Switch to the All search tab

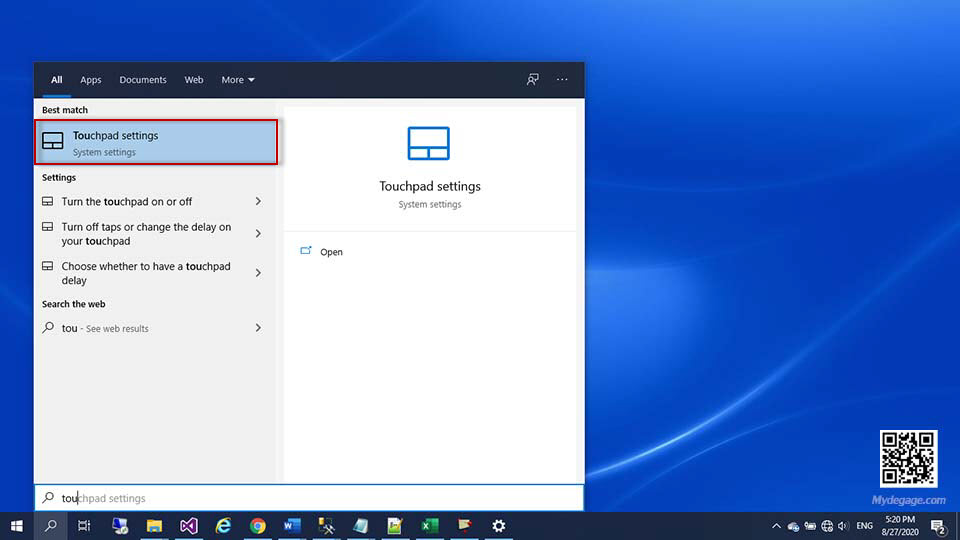click(x=56, y=80)
